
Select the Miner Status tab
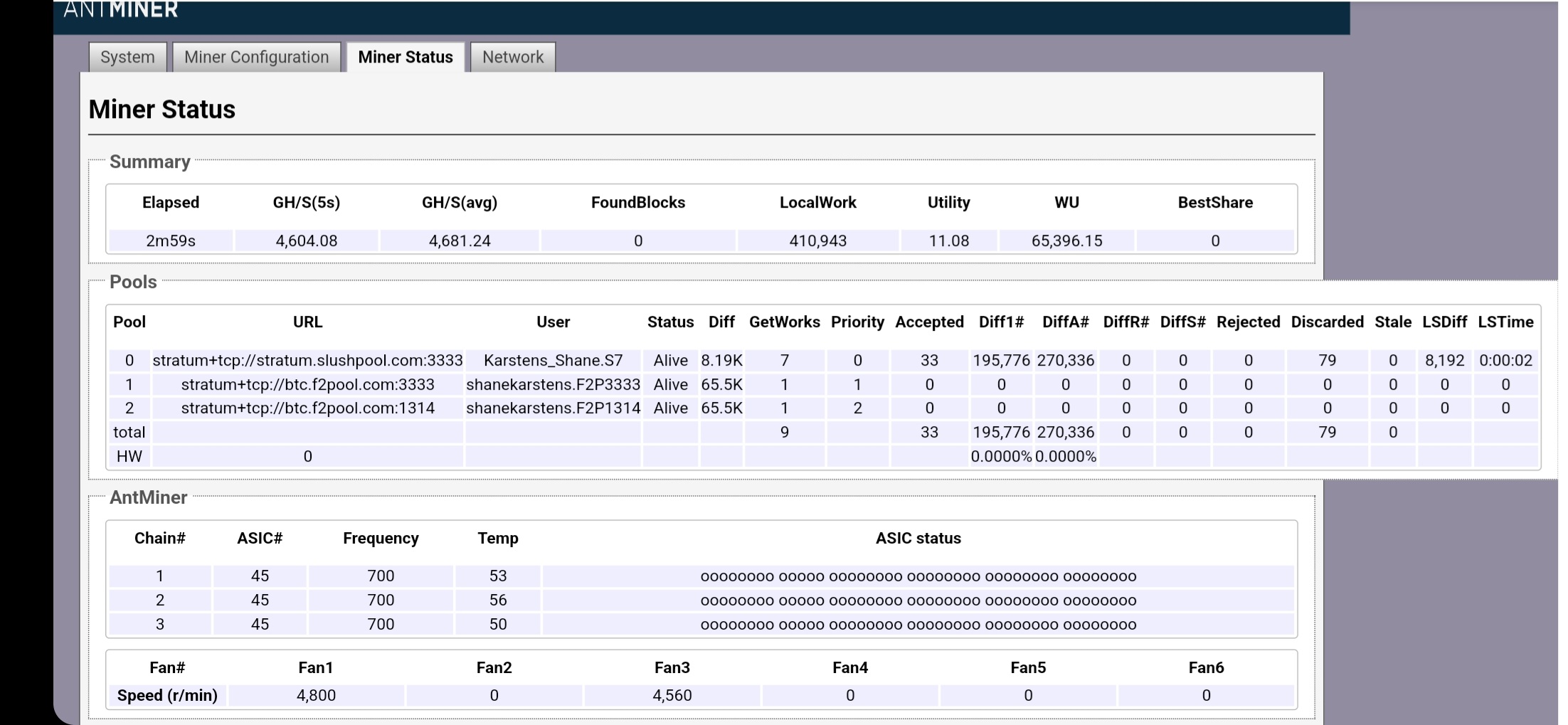(406, 57)
